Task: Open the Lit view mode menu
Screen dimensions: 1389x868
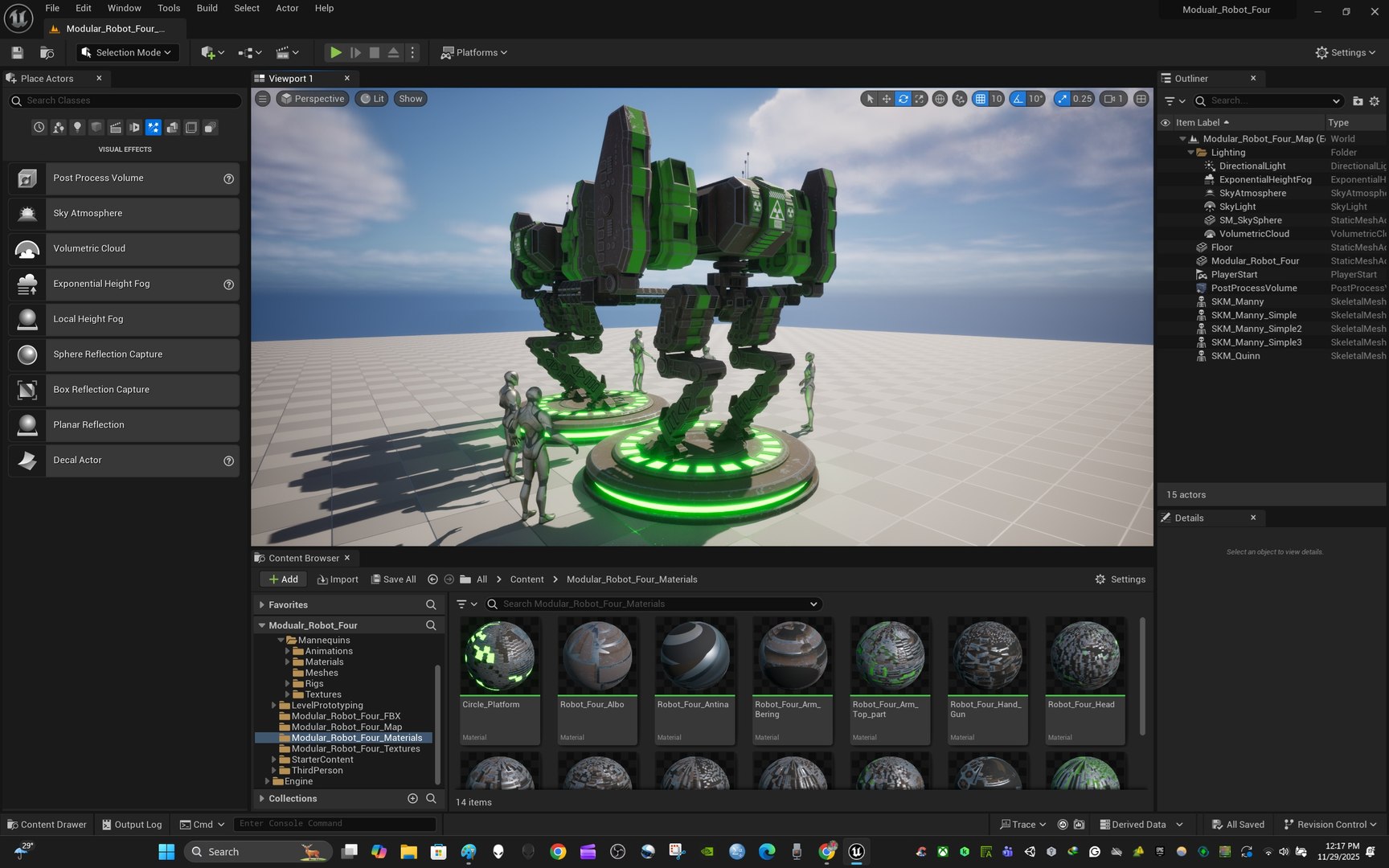Action: (371, 99)
